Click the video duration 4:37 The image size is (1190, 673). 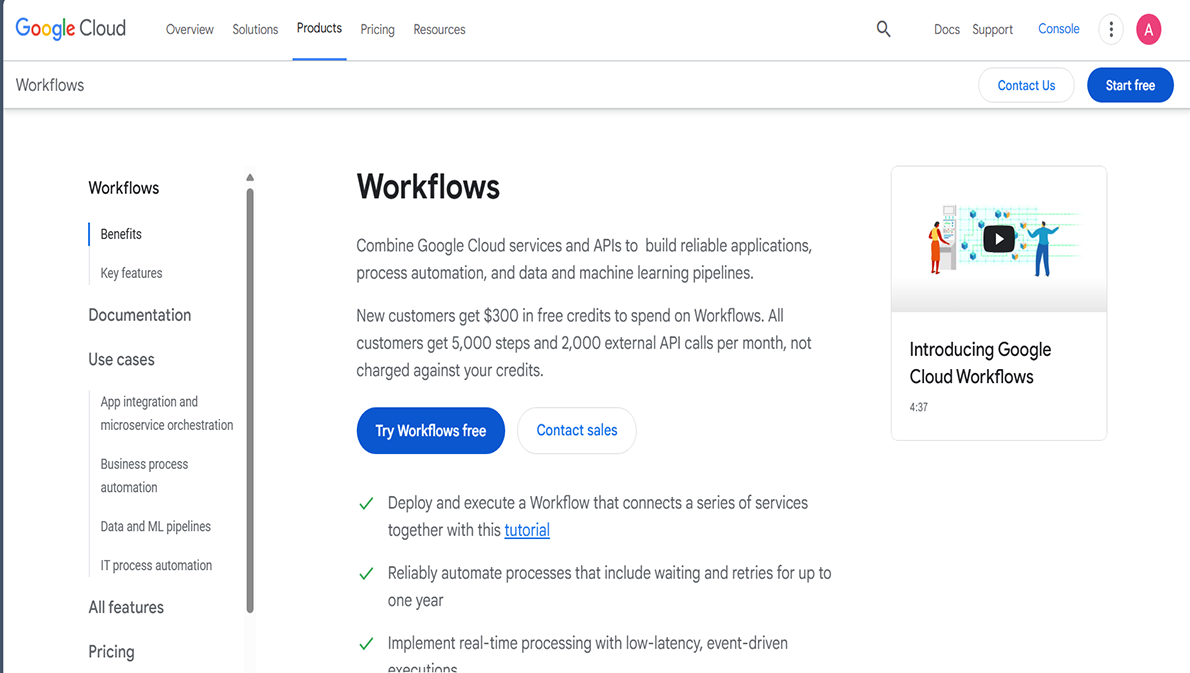(x=918, y=407)
